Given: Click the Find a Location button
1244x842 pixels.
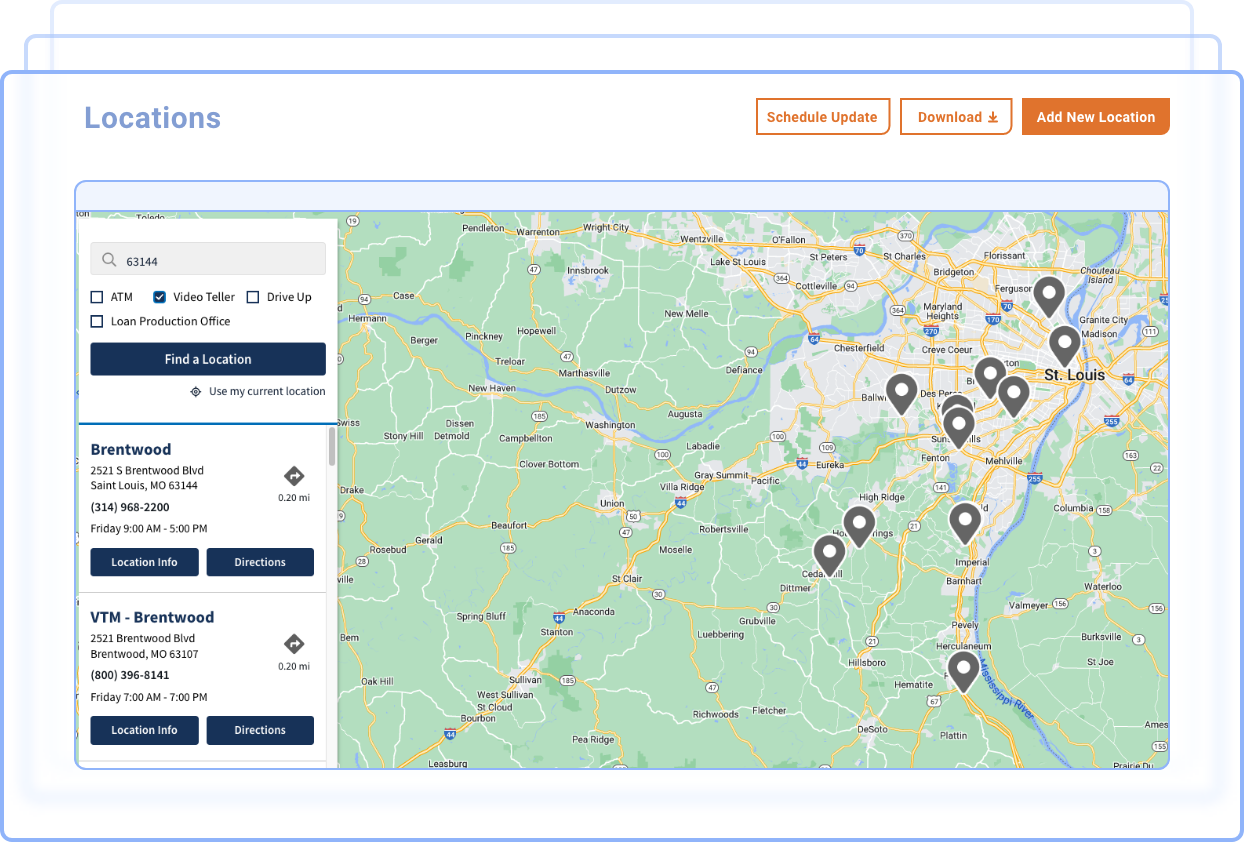Looking at the screenshot, I should point(208,359).
